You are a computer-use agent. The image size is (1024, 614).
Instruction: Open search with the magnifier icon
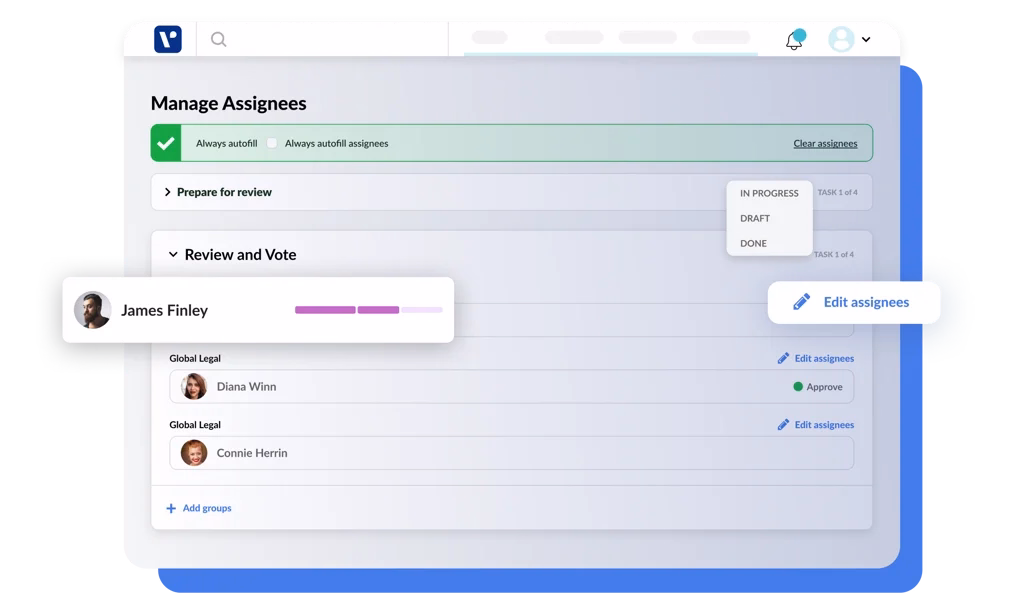[219, 39]
